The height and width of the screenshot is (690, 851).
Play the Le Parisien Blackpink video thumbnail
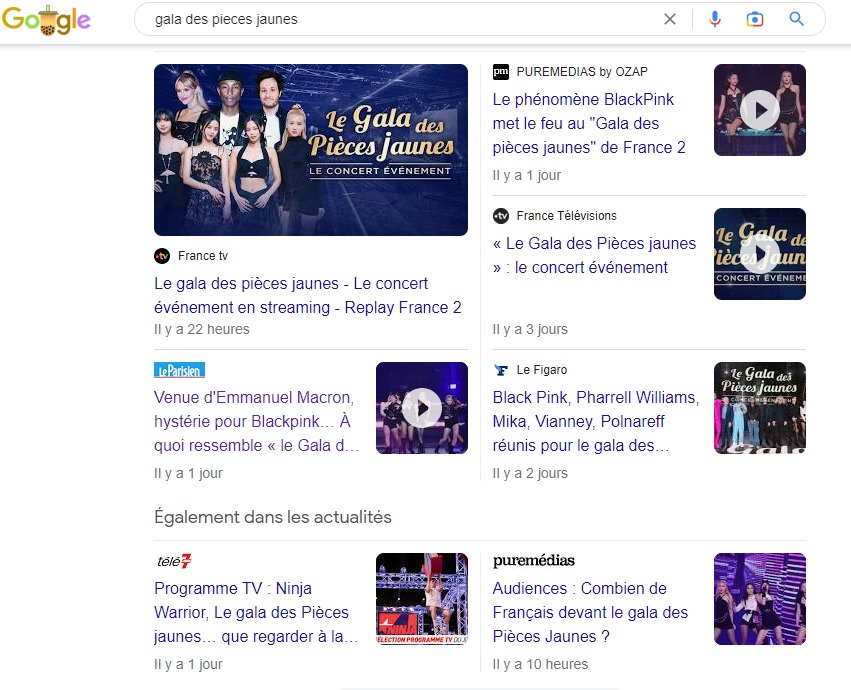(x=422, y=408)
